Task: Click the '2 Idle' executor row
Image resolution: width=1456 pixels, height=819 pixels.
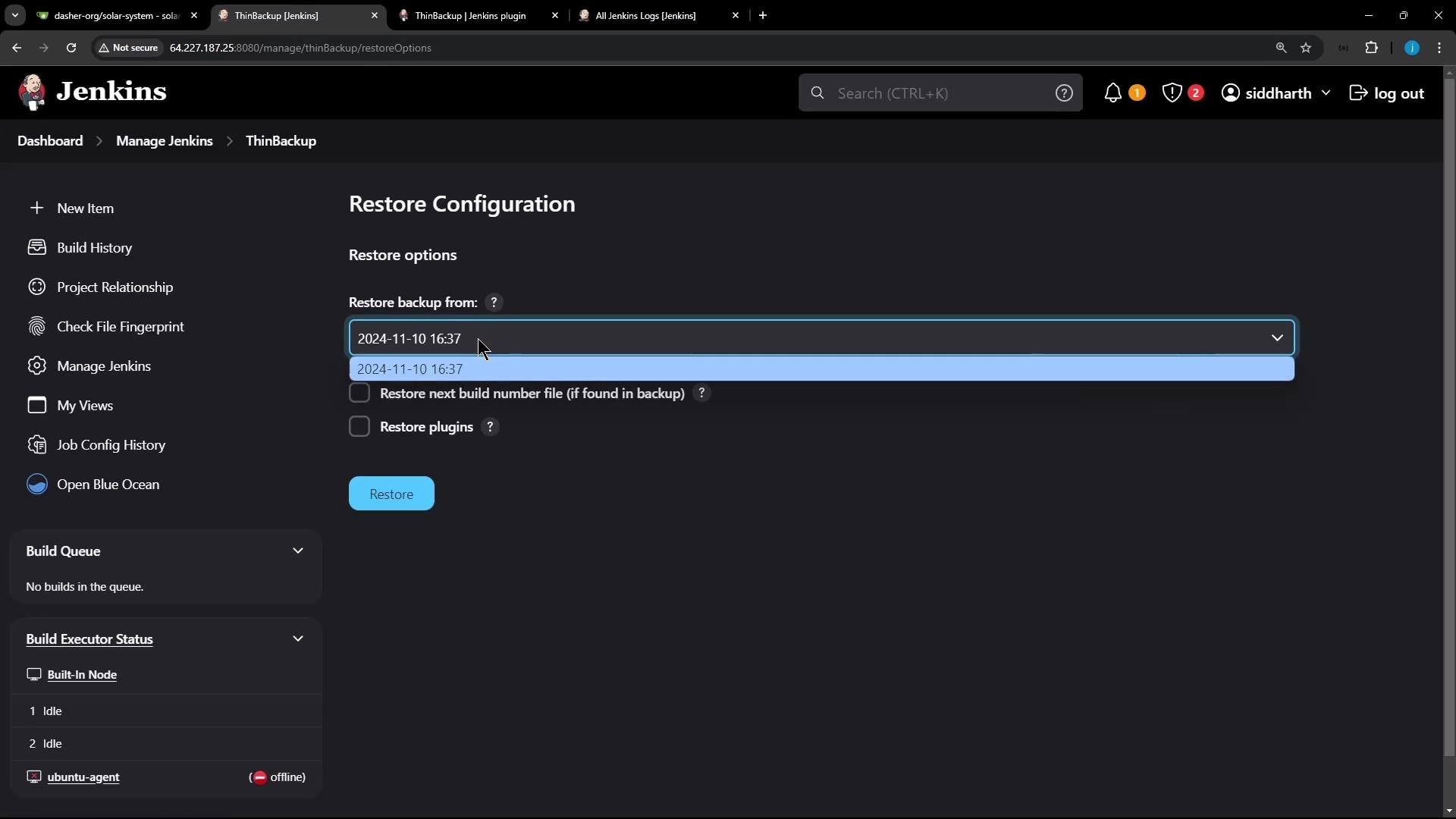Action: coord(165,743)
